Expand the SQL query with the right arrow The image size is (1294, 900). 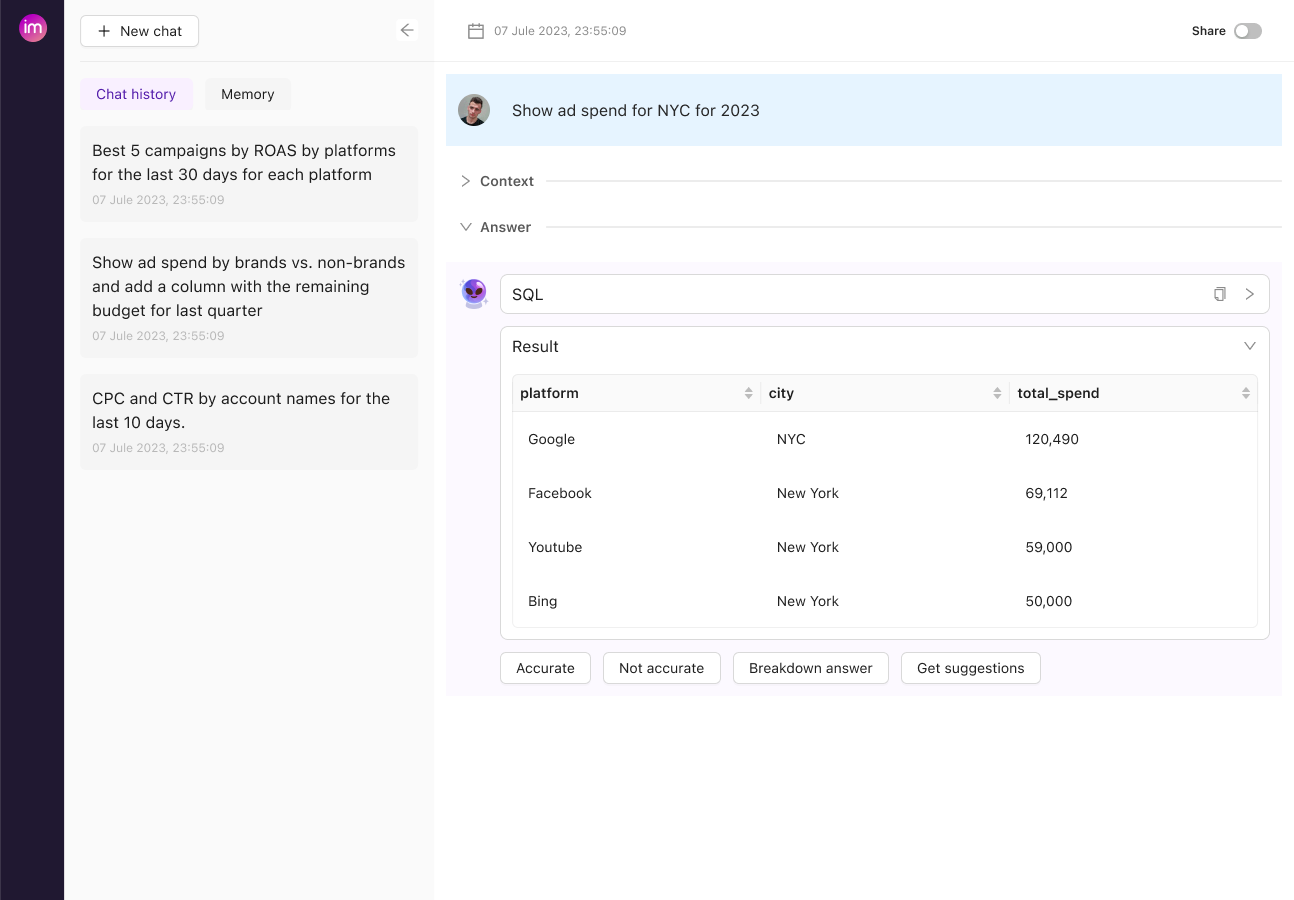tap(1249, 293)
